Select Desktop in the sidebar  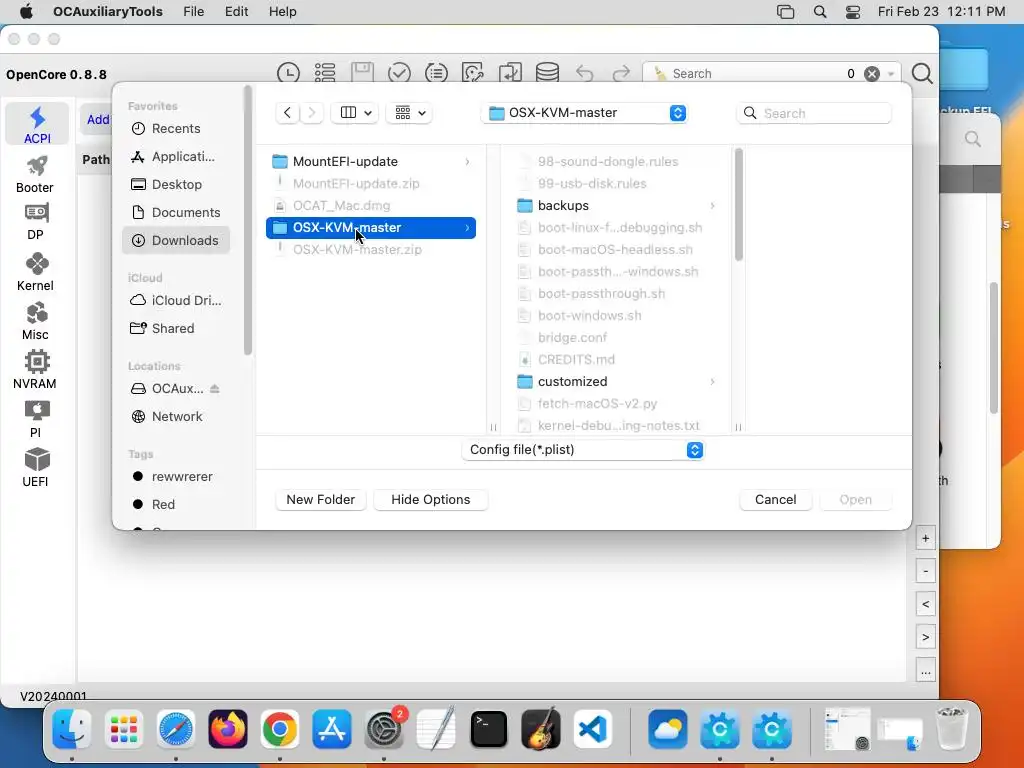pyautogui.click(x=176, y=185)
